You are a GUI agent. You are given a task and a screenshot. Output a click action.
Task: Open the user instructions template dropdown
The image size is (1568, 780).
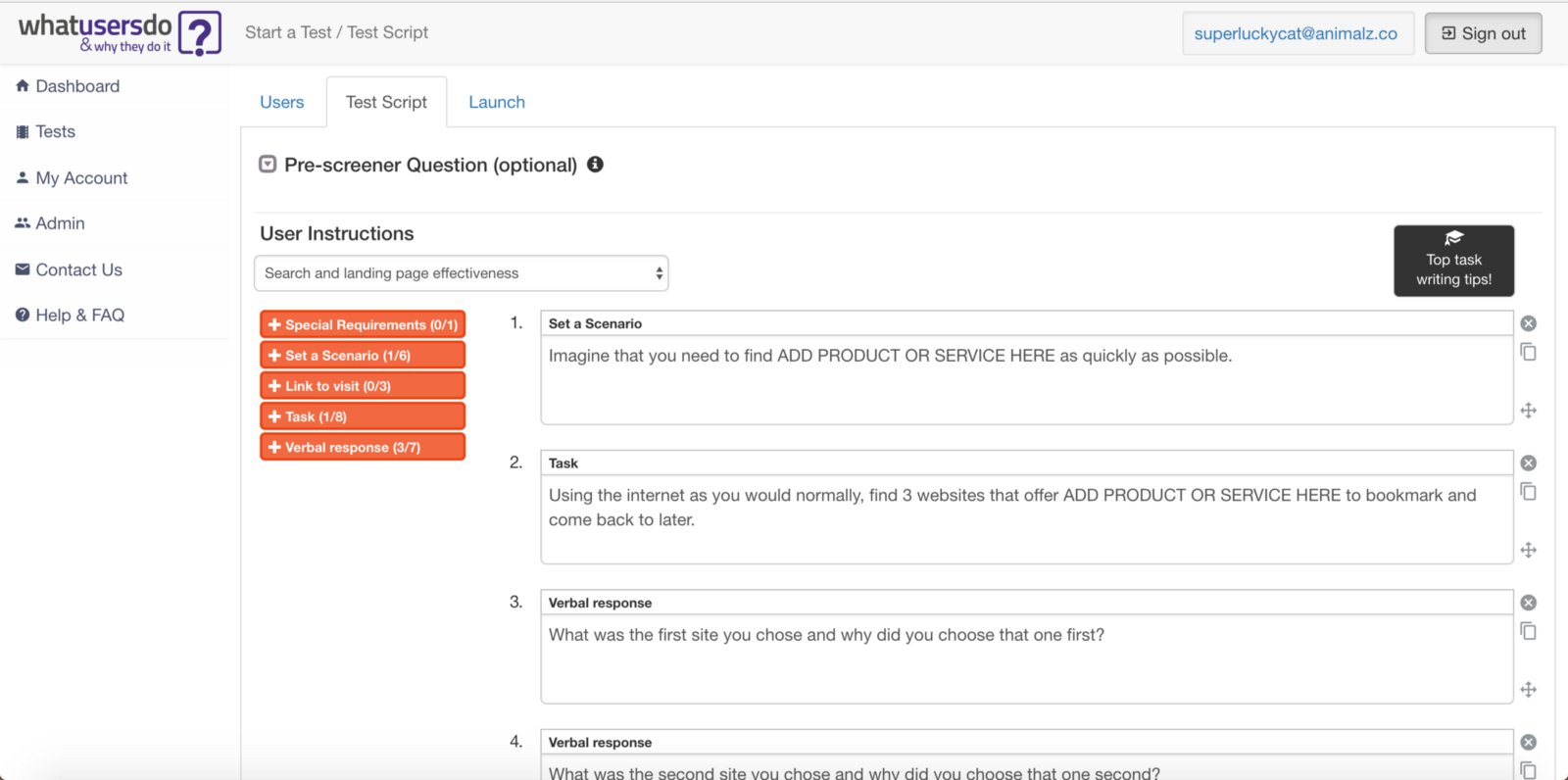461,273
